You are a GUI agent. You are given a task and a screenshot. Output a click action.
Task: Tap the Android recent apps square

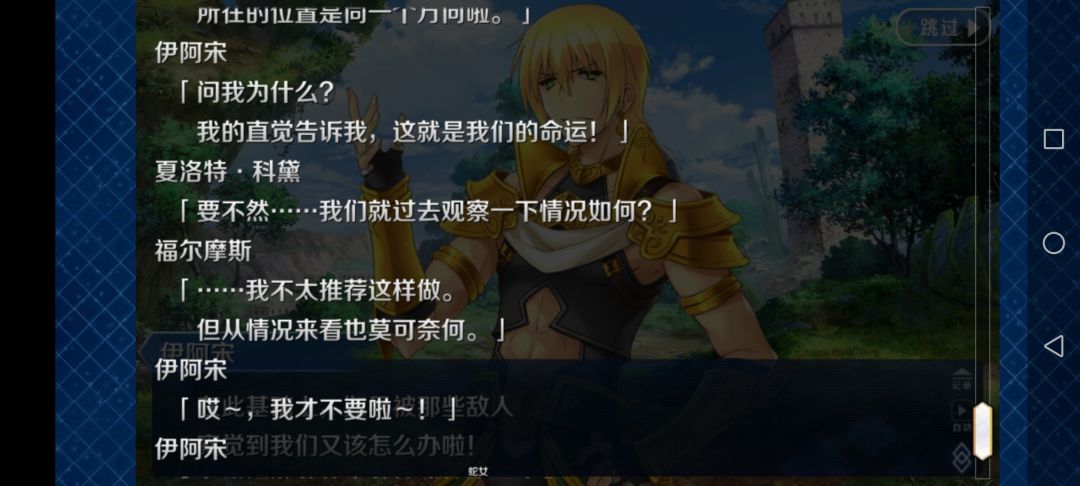(1053, 139)
